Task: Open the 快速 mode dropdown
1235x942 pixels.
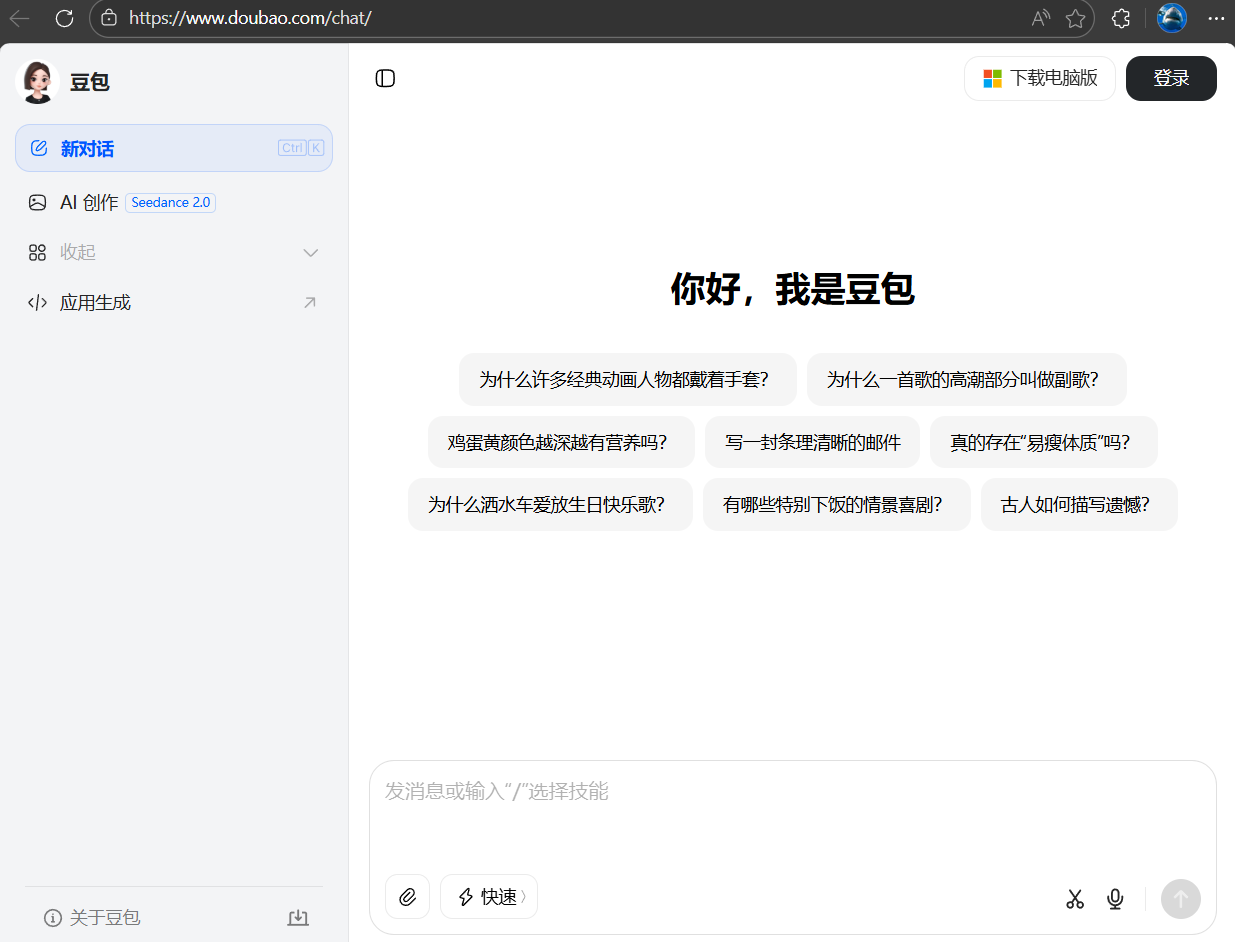Action: click(x=489, y=897)
